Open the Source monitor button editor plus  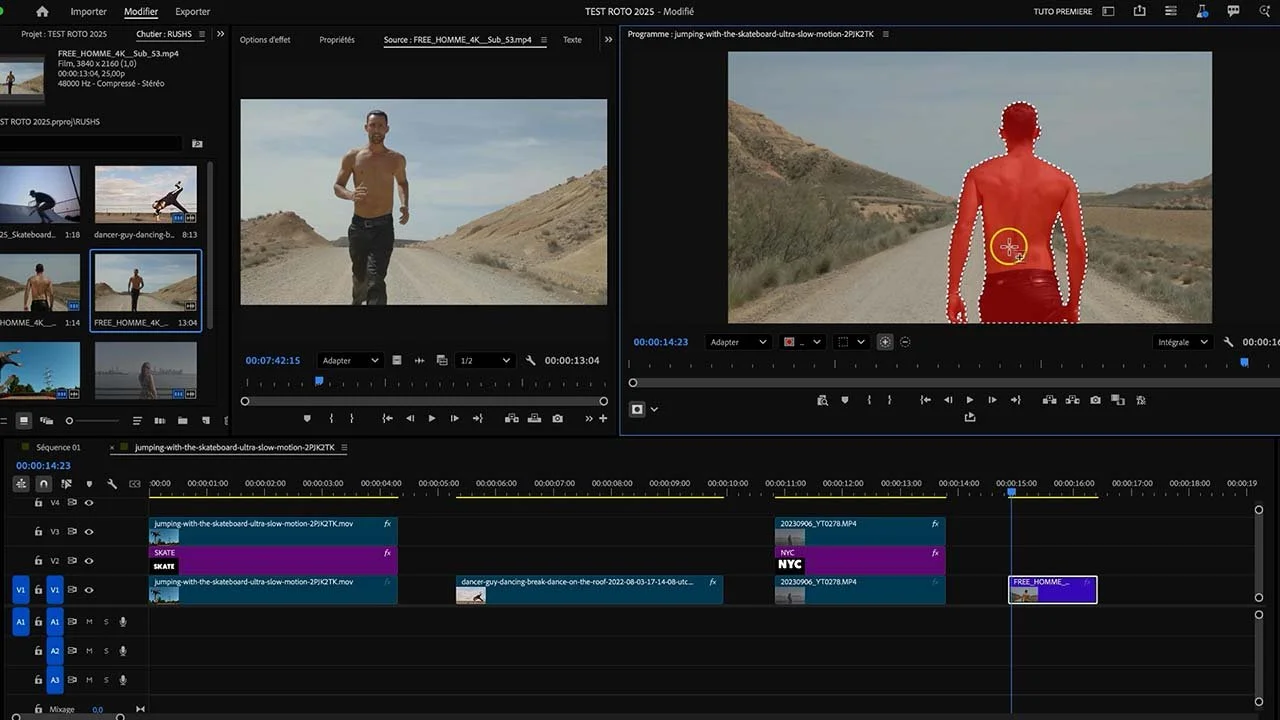click(x=603, y=418)
